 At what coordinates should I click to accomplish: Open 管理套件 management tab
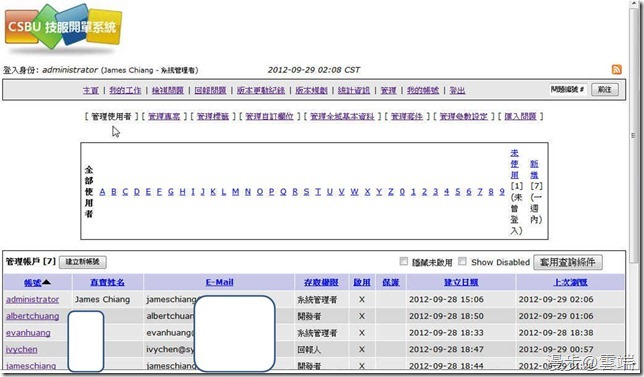(407, 116)
